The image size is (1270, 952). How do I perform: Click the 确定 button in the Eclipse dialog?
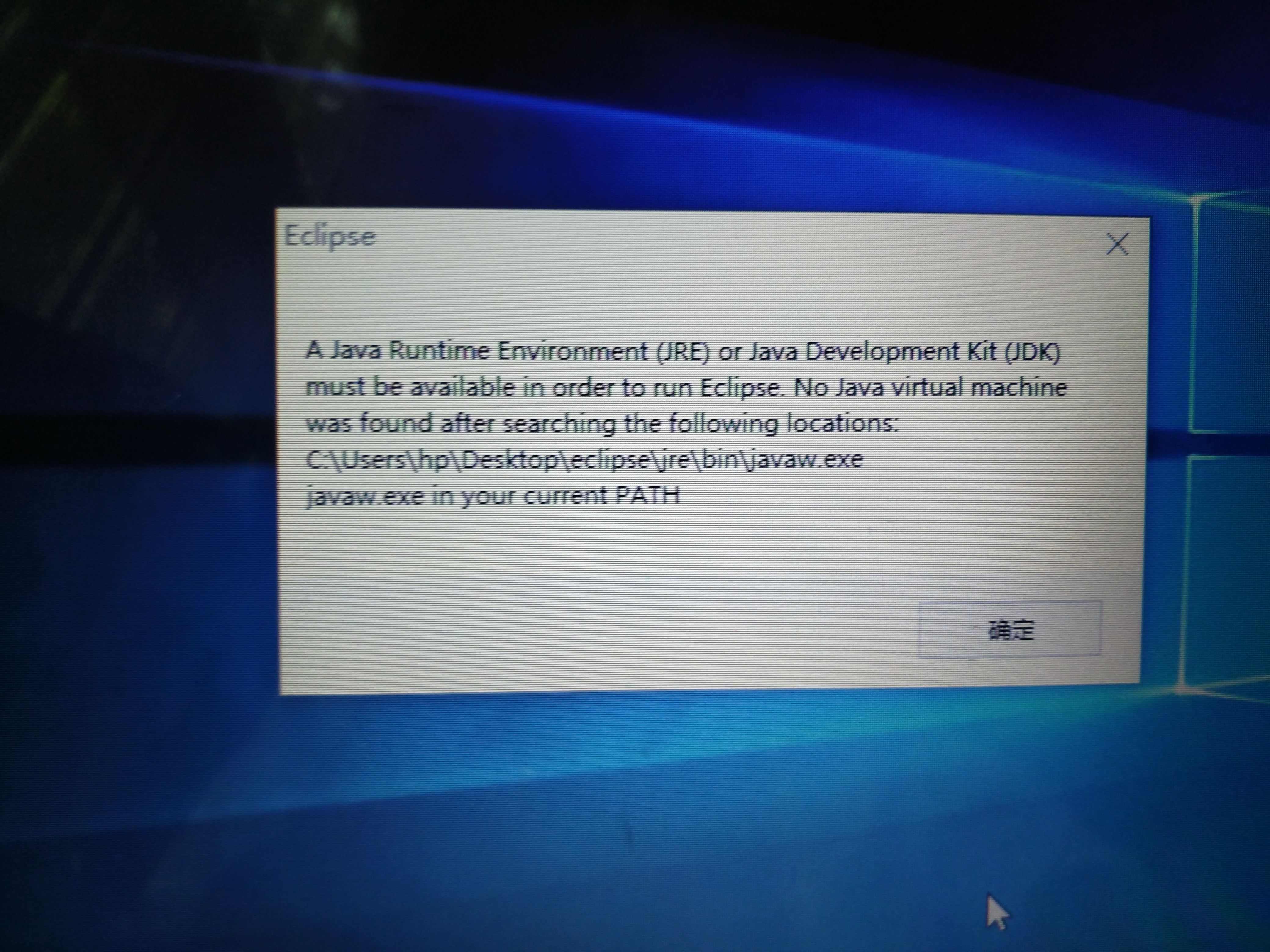pyautogui.click(x=1010, y=629)
